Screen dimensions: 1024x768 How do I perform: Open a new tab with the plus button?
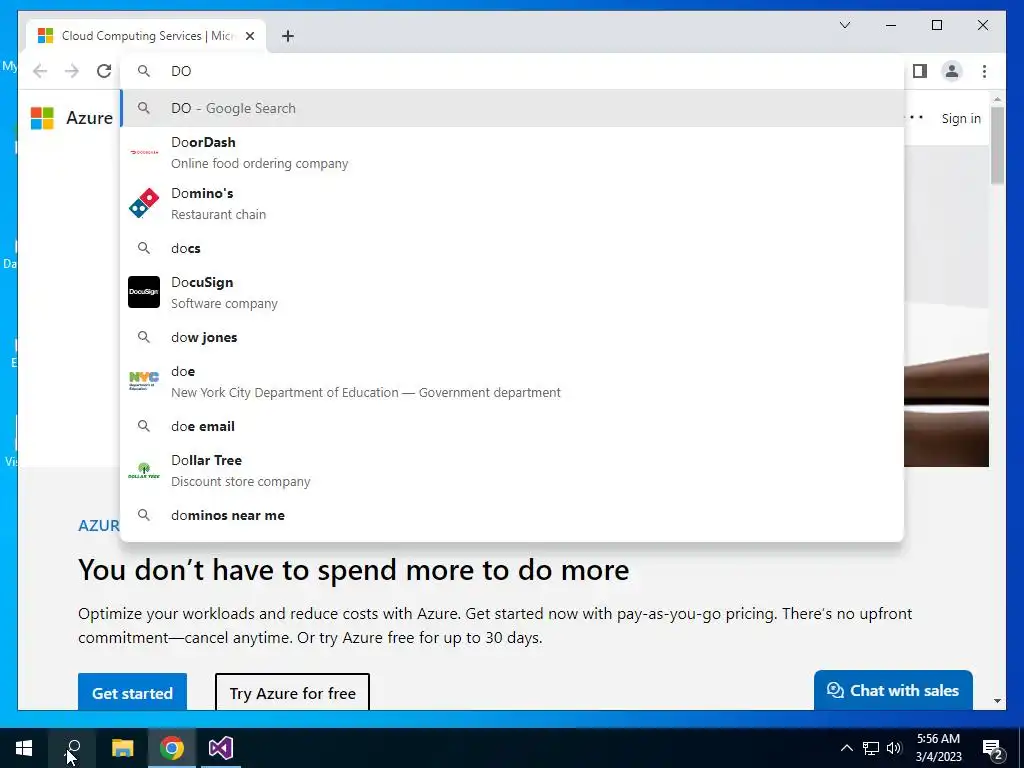[288, 36]
